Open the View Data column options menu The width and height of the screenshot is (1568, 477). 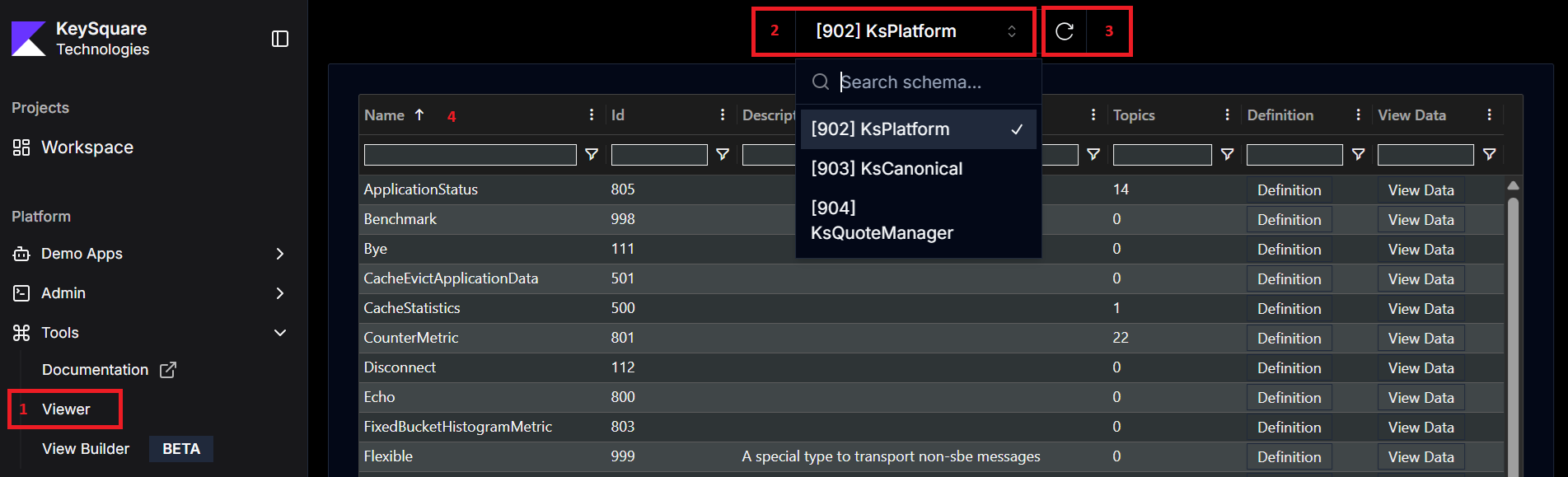tap(1489, 115)
